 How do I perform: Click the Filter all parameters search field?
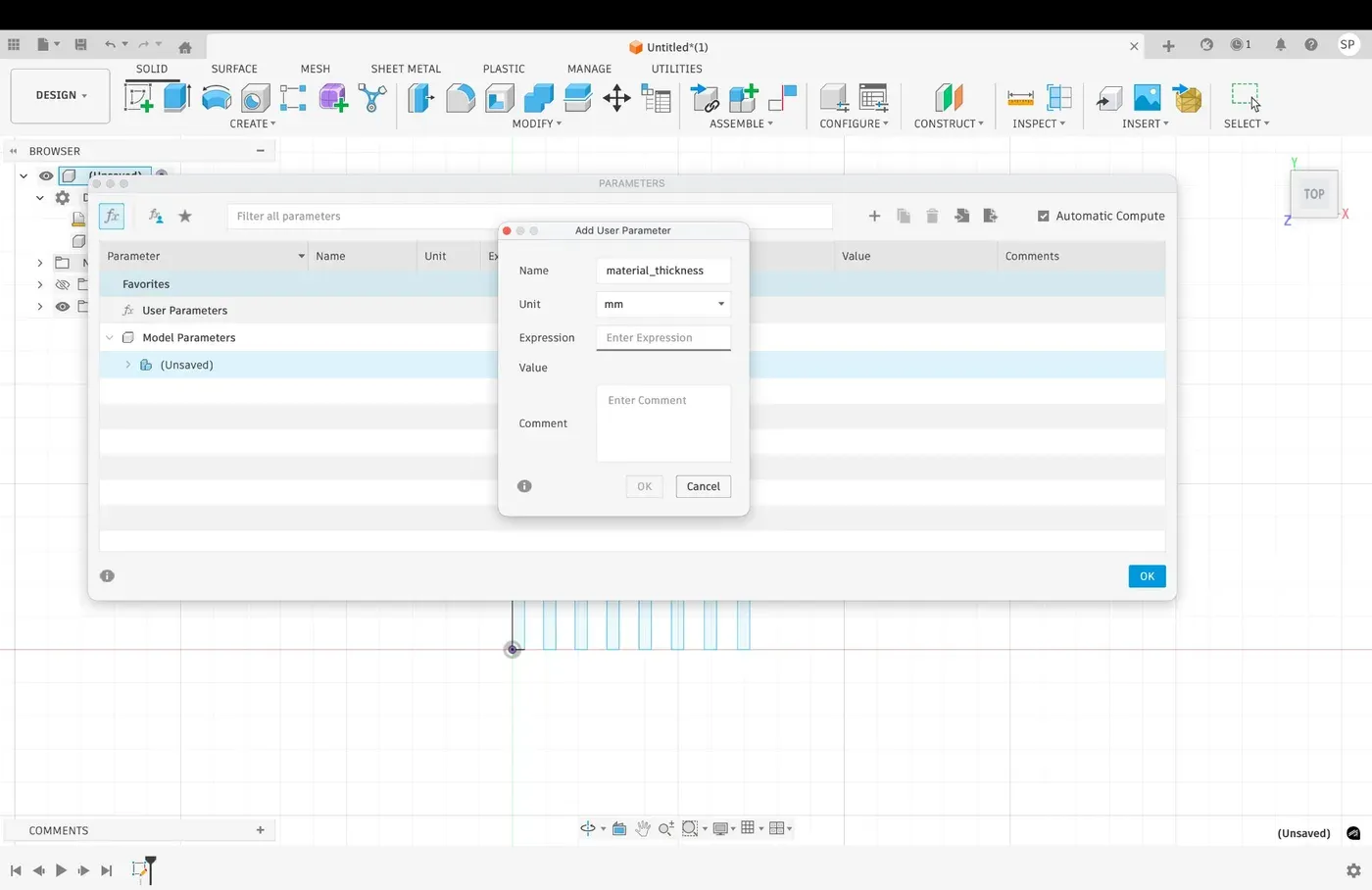pyautogui.click(x=529, y=216)
